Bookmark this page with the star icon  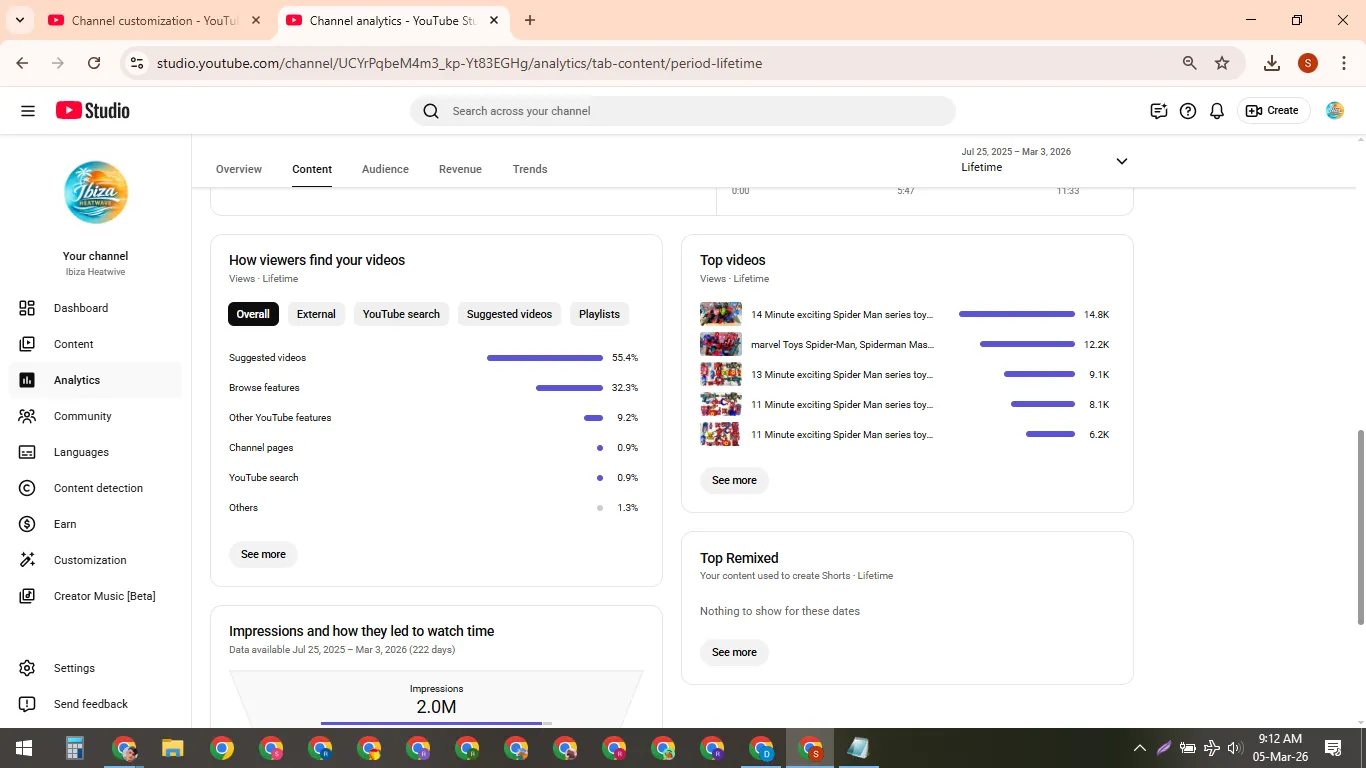pos(1222,63)
